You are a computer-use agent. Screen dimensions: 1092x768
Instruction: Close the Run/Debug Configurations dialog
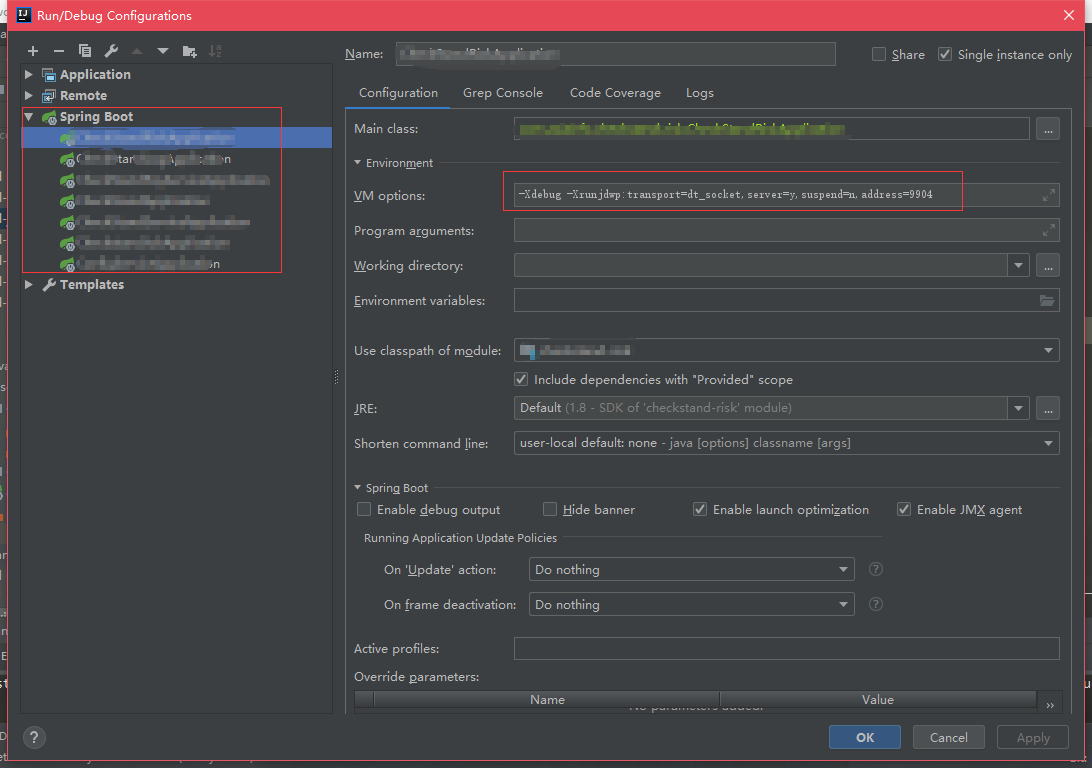click(x=1069, y=15)
